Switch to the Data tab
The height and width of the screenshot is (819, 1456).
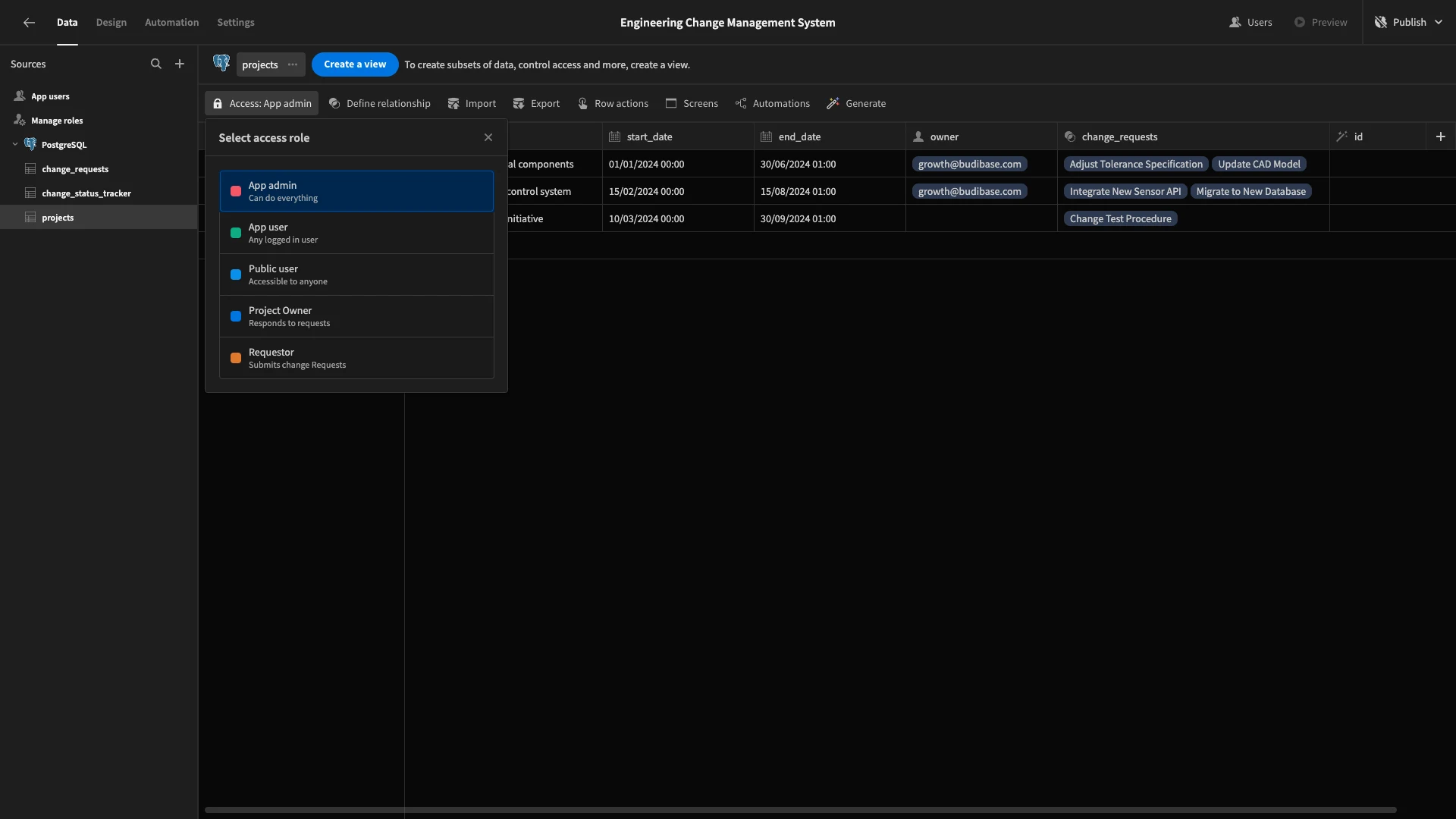(67, 23)
